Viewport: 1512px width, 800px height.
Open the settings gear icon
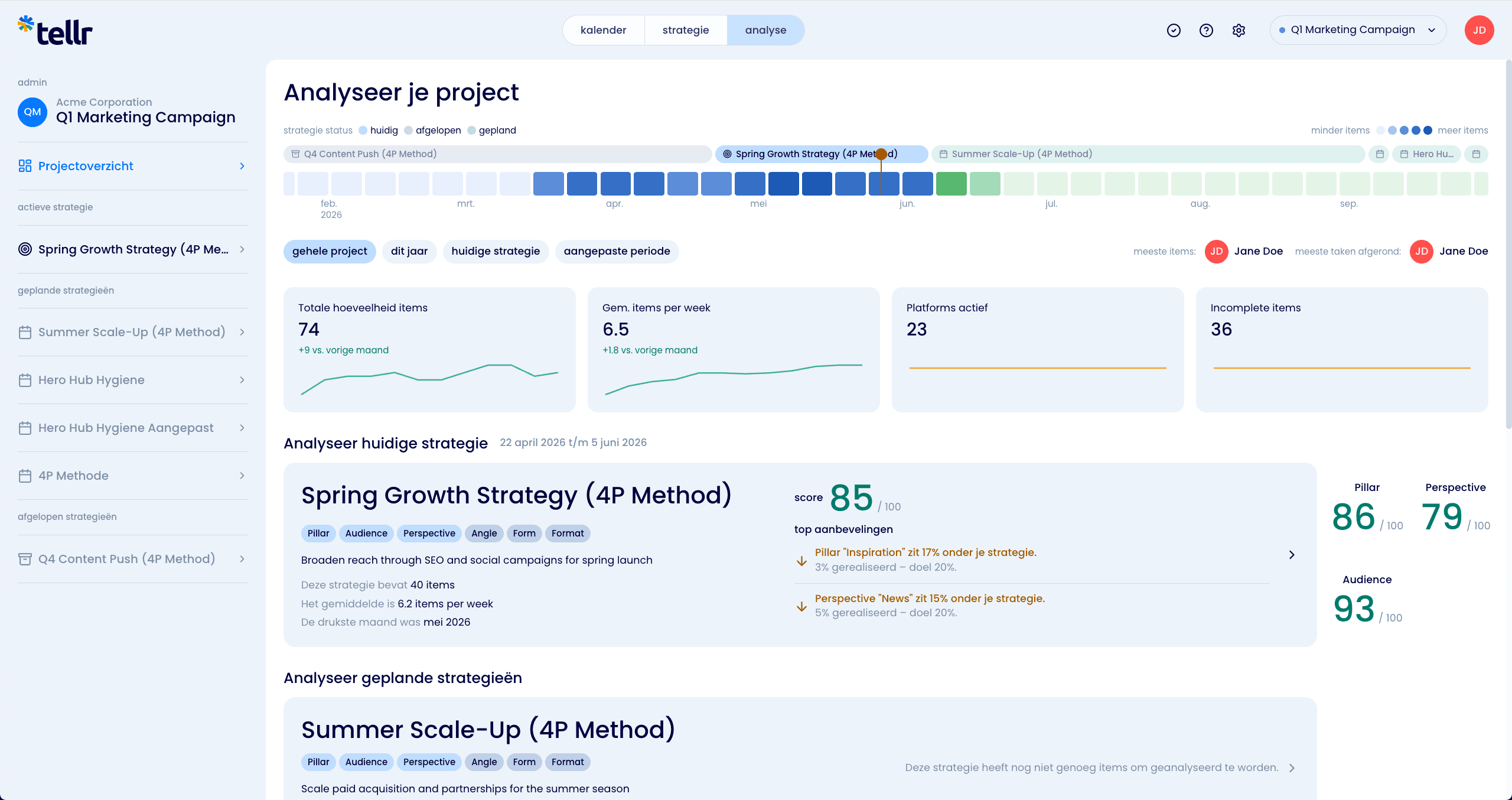[1239, 30]
